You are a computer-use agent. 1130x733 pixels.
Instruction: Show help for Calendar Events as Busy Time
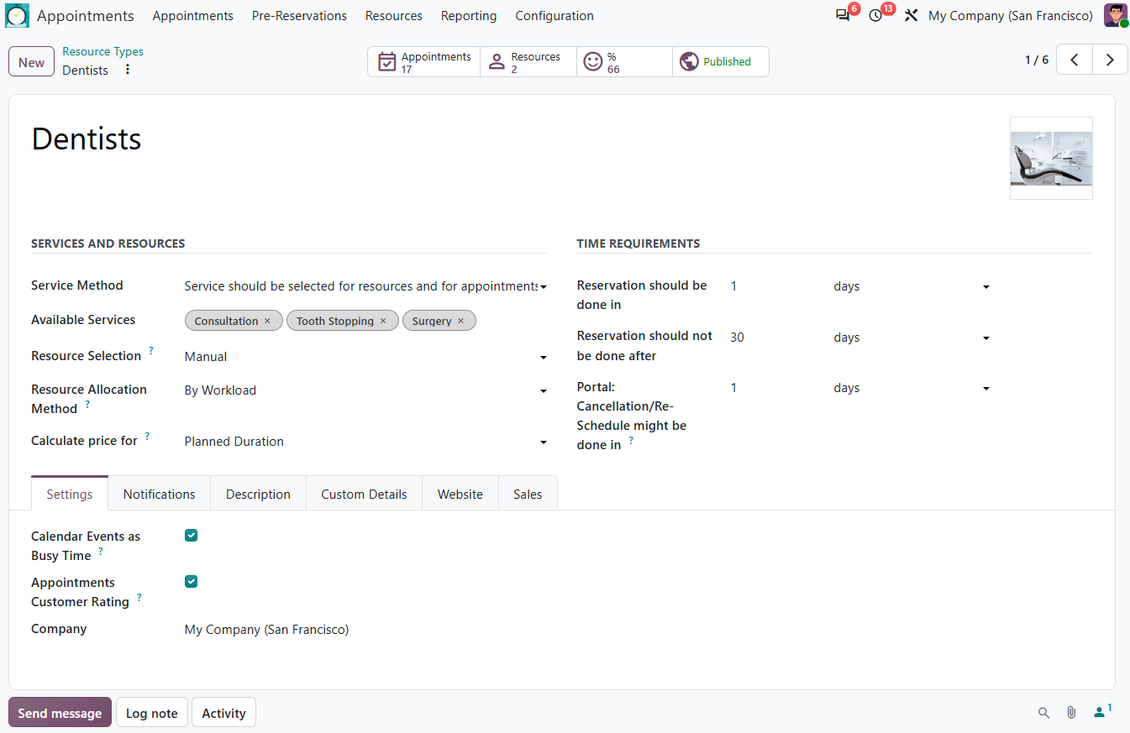100,551
